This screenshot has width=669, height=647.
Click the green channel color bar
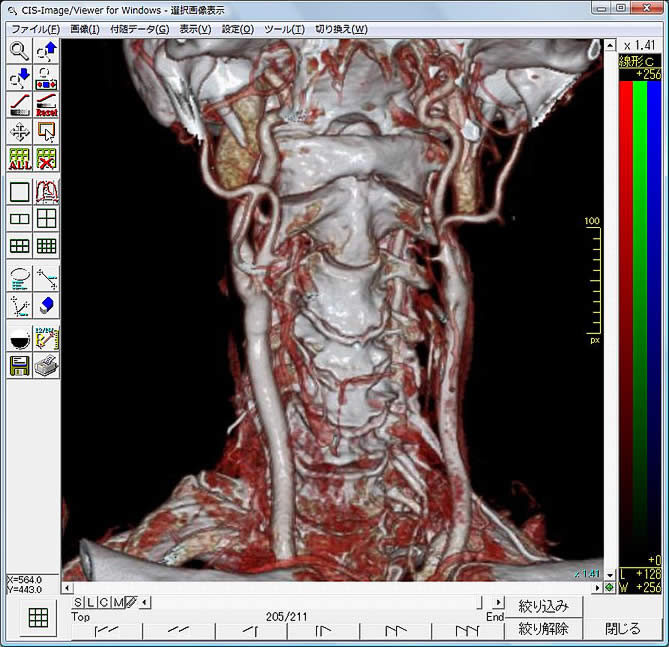pos(640,318)
